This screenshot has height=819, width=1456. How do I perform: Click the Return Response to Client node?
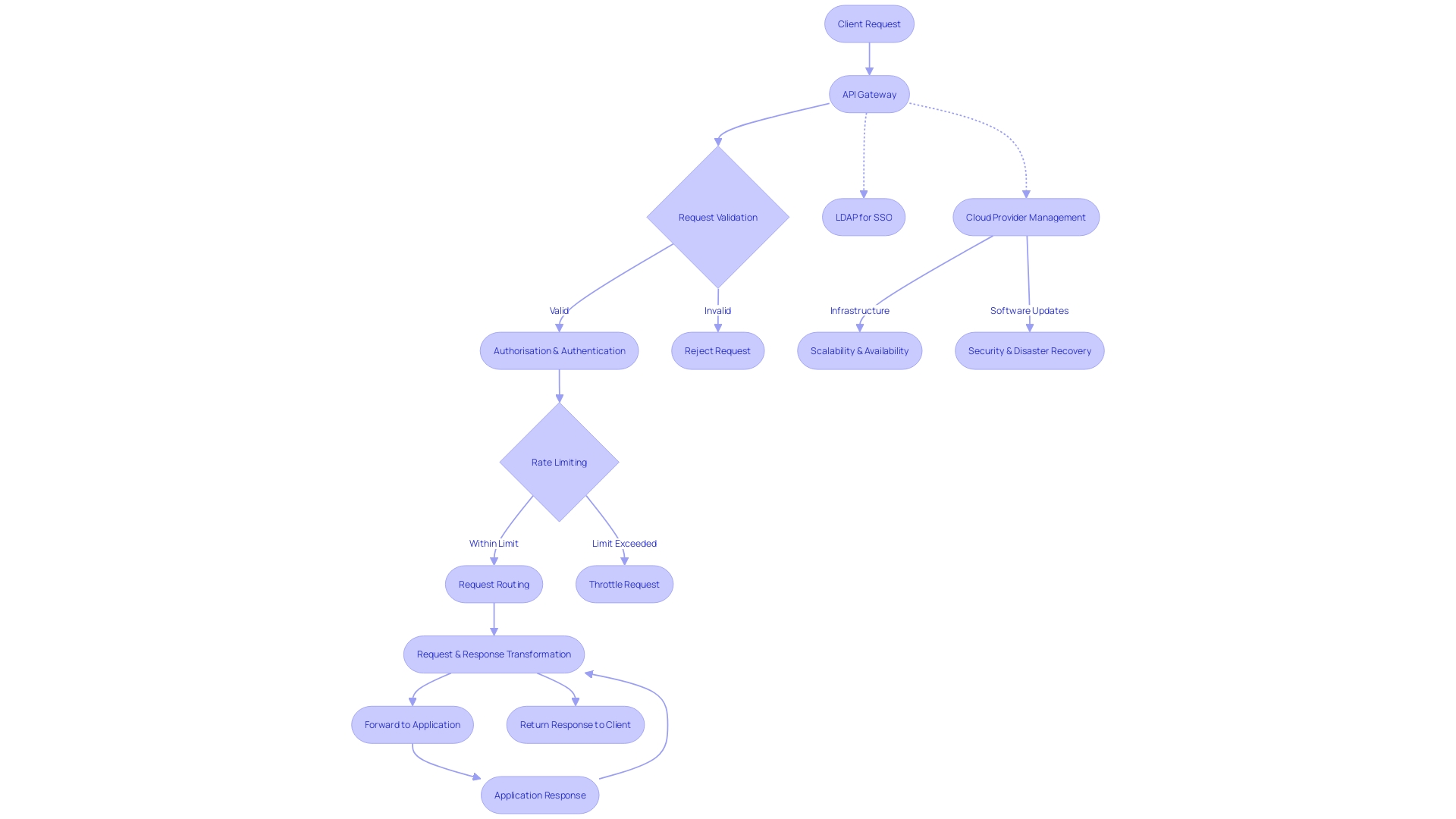coord(575,724)
